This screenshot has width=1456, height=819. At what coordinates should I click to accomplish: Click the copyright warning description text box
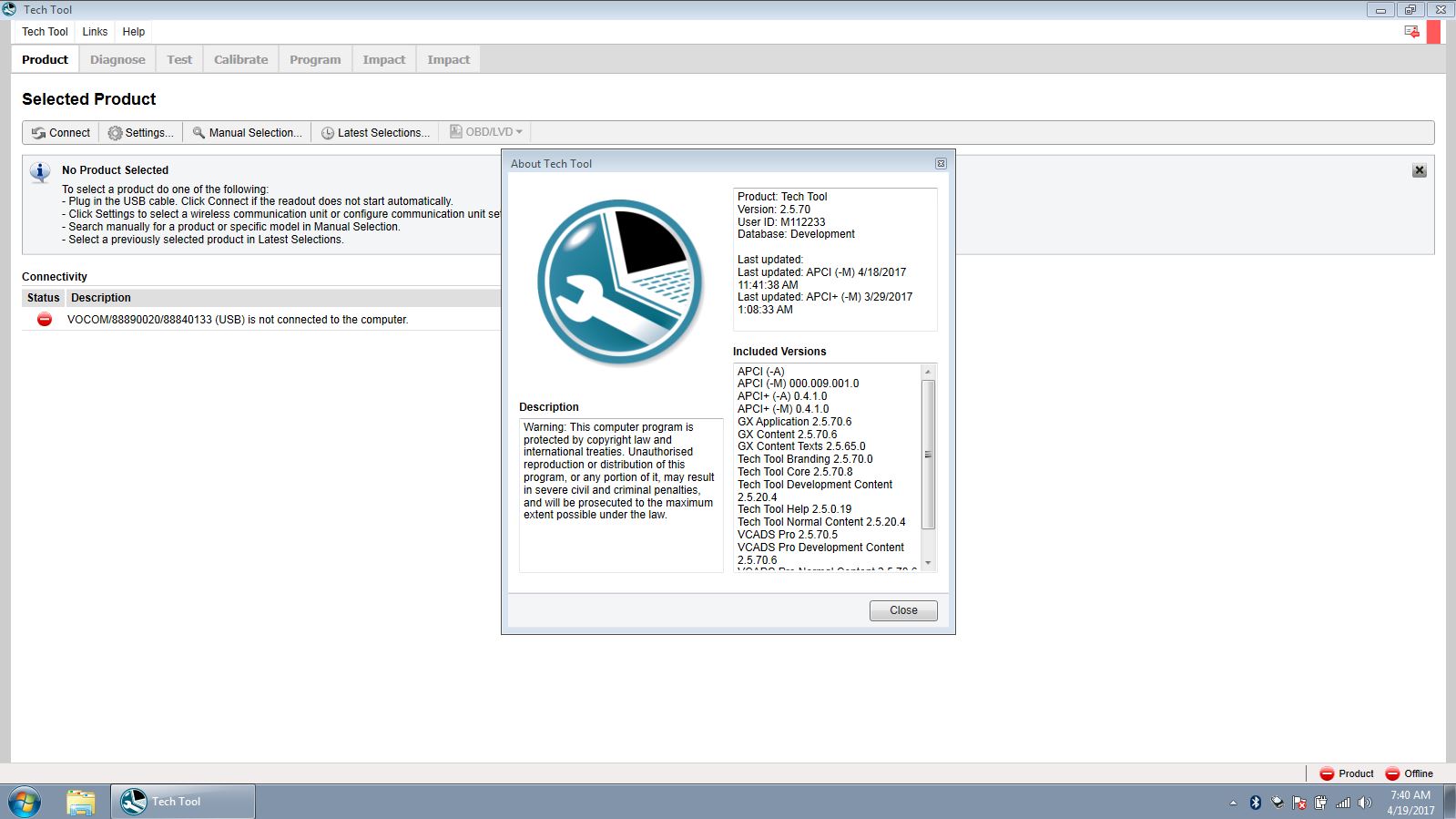(621, 496)
